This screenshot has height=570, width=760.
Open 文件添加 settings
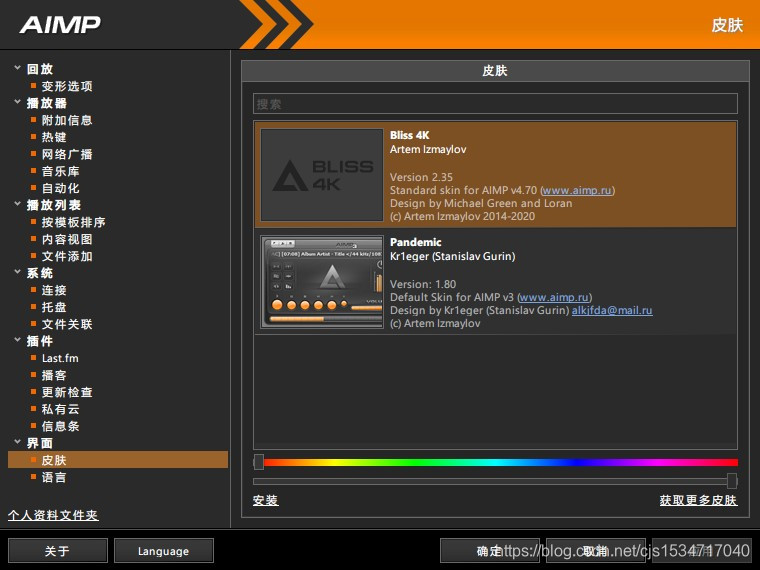coord(67,256)
